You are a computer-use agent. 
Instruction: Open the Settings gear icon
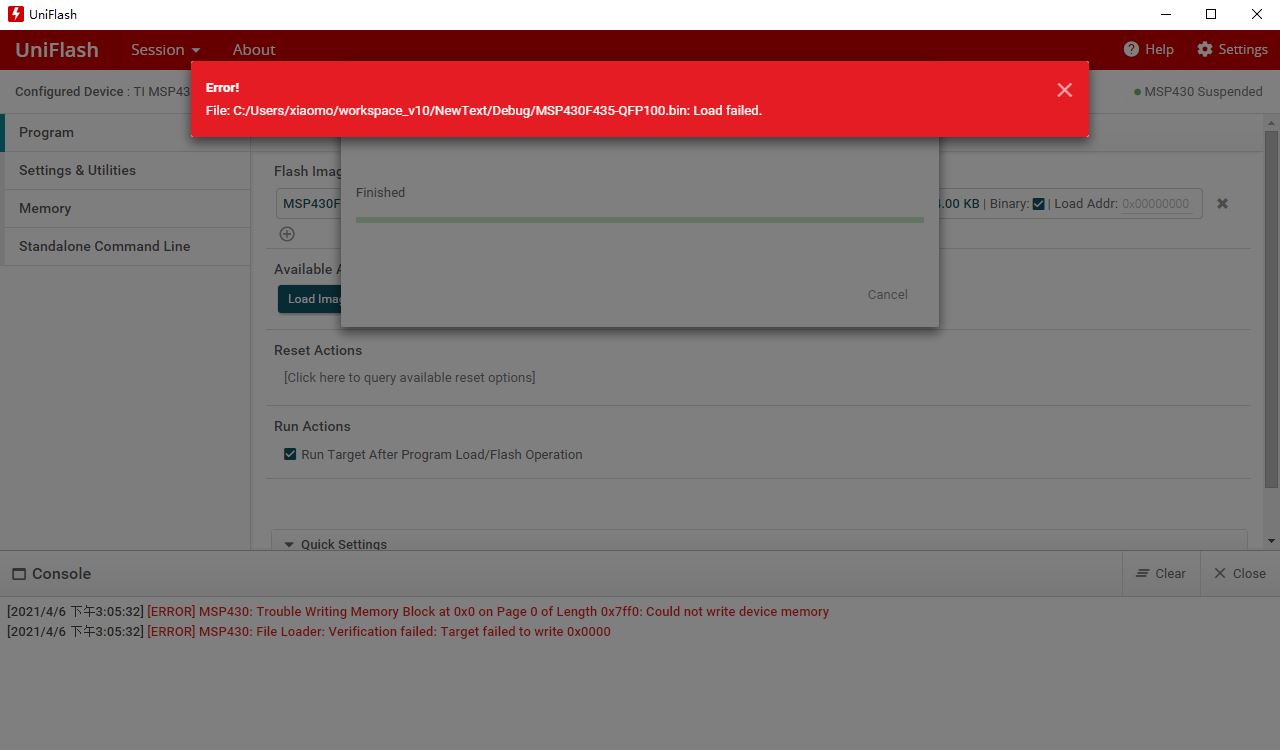[x=1204, y=49]
